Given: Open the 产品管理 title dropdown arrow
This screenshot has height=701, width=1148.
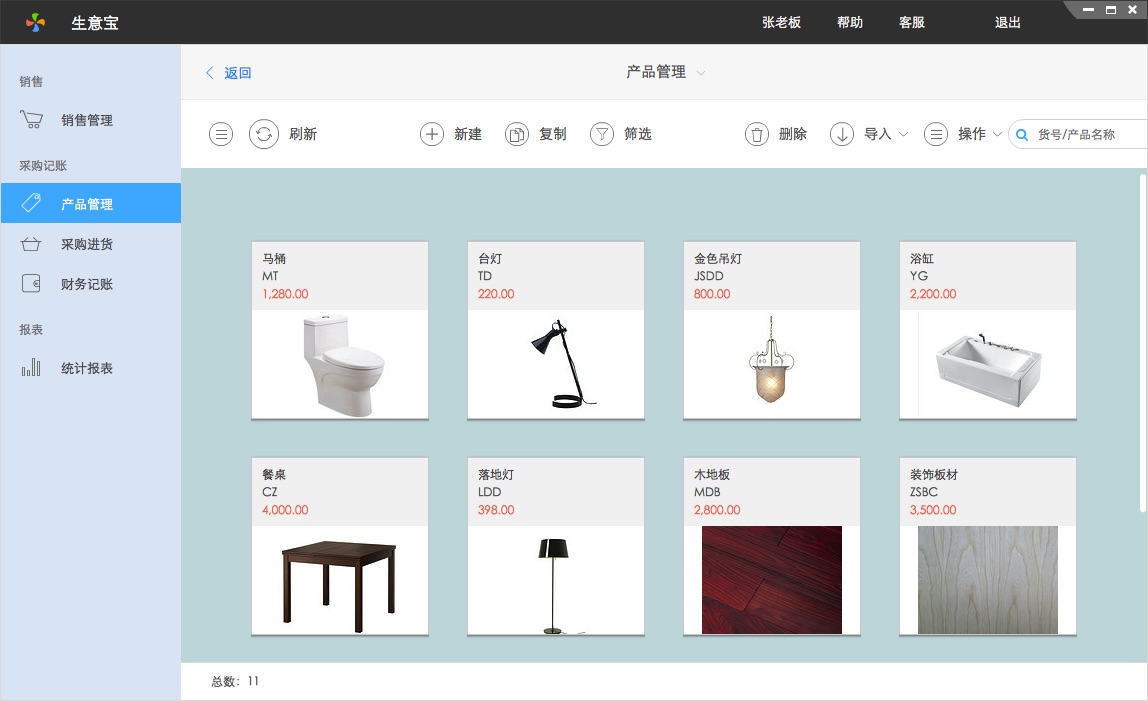Looking at the screenshot, I should (x=701, y=73).
